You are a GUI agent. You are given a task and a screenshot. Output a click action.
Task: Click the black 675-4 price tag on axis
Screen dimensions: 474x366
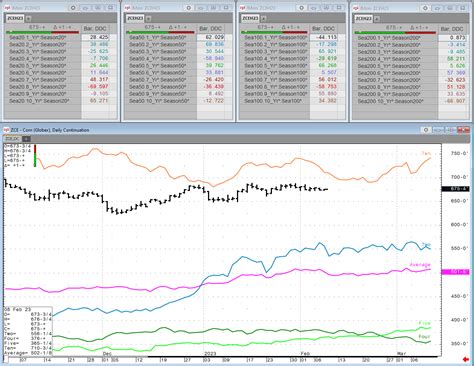coord(455,189)
